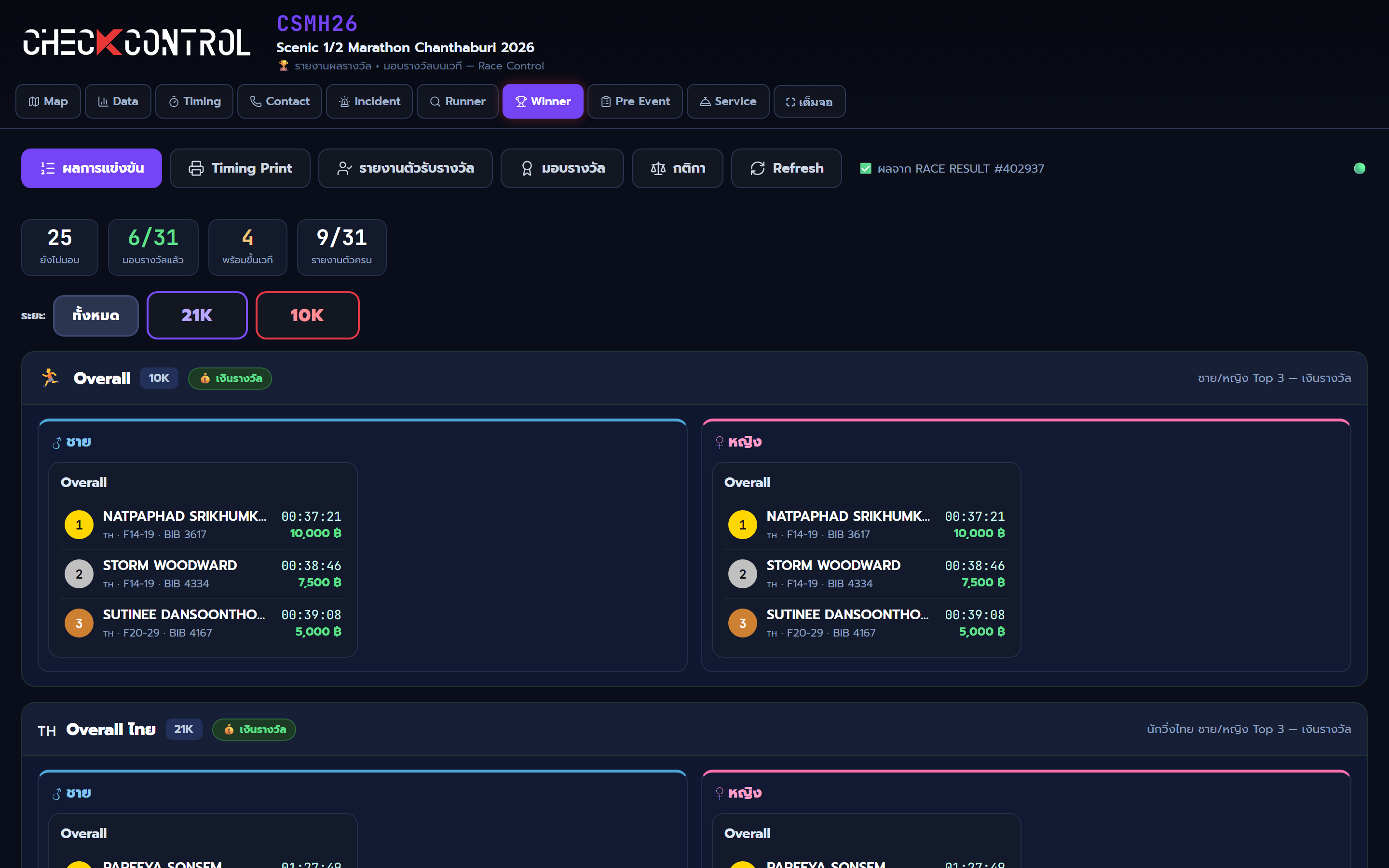Click rank 1 gold medal in หญิง column
The height and width of the screenshot is (868, 1389).
(x=743, y=525)
